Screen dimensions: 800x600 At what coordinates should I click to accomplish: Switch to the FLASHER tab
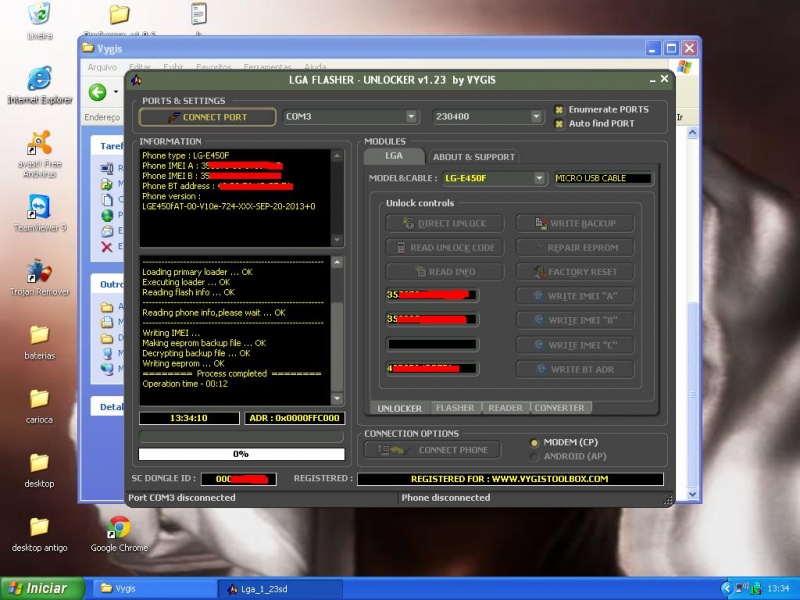455,408
